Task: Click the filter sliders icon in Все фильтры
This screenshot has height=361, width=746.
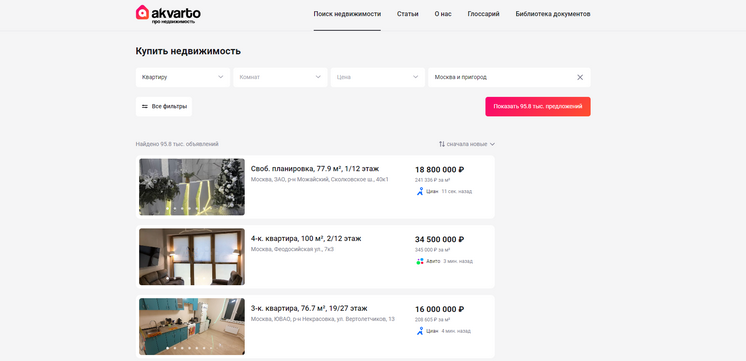Action: pyautogui.click(x=145, y=107)
